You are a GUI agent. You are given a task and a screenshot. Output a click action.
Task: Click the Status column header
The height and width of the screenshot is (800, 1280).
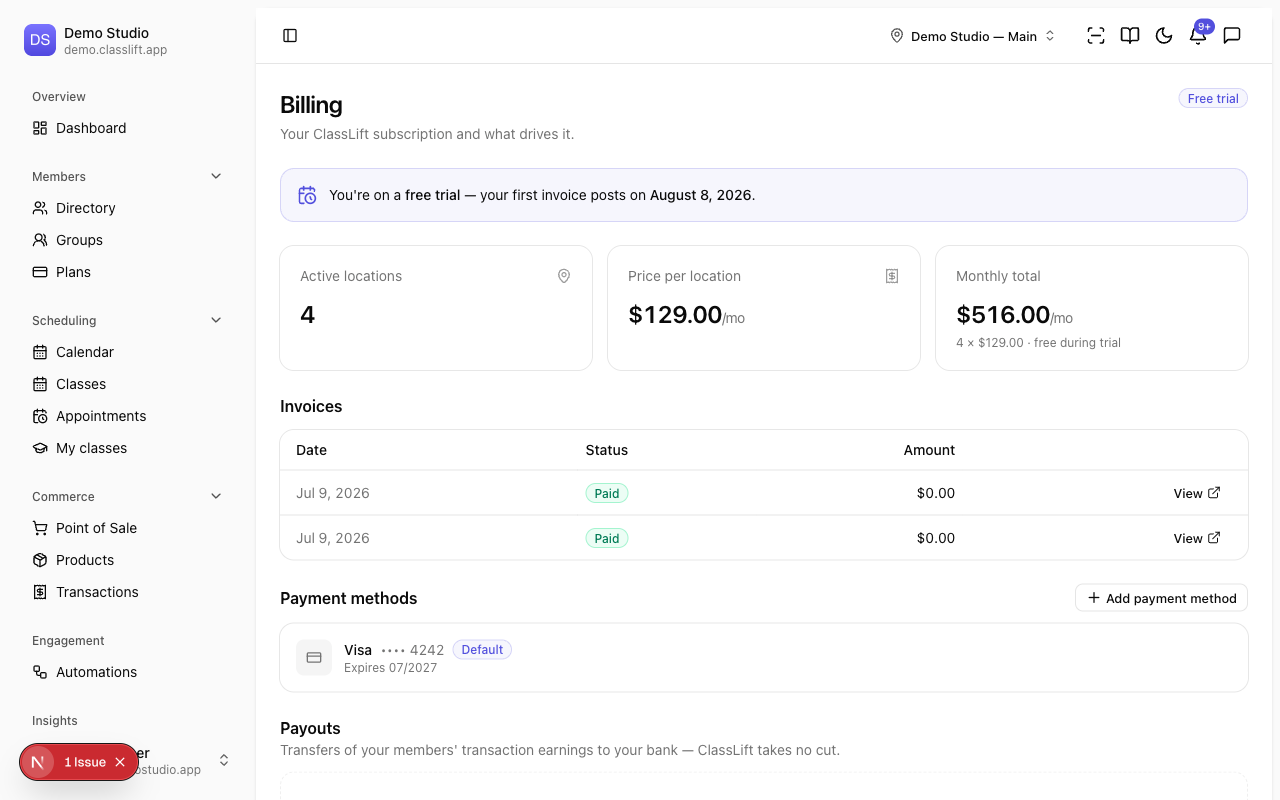pos(607,450)
